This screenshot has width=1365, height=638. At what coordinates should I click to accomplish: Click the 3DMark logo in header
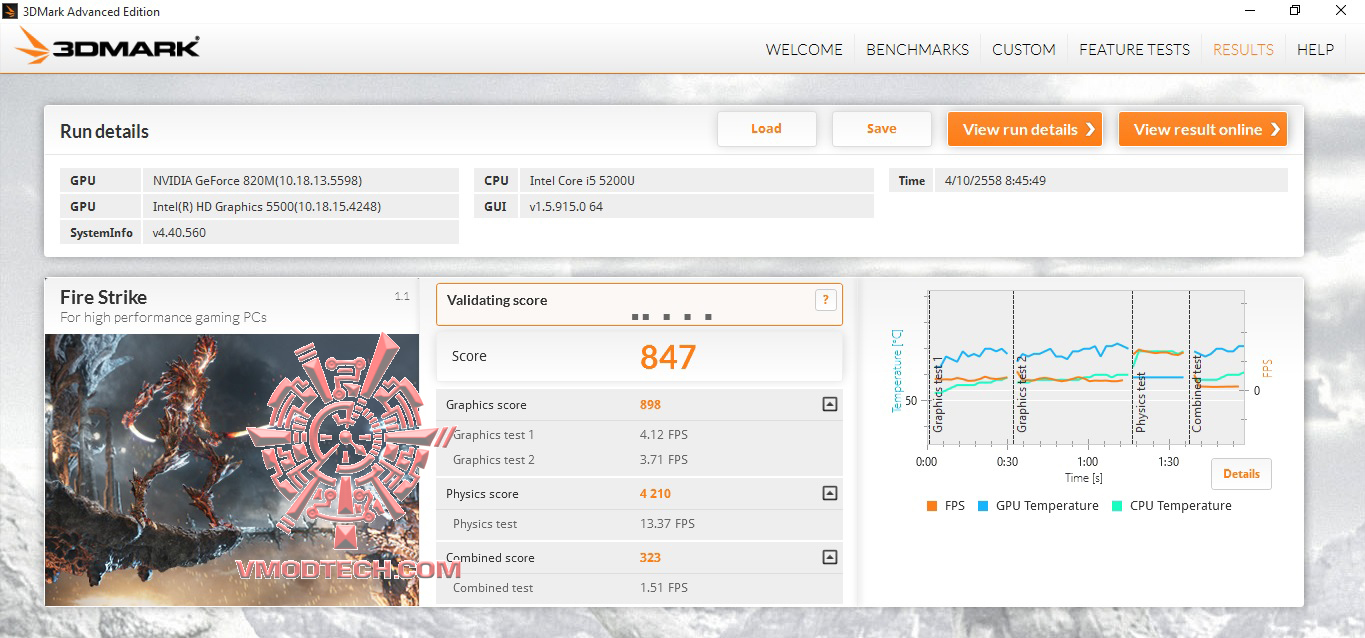point(108,47)
